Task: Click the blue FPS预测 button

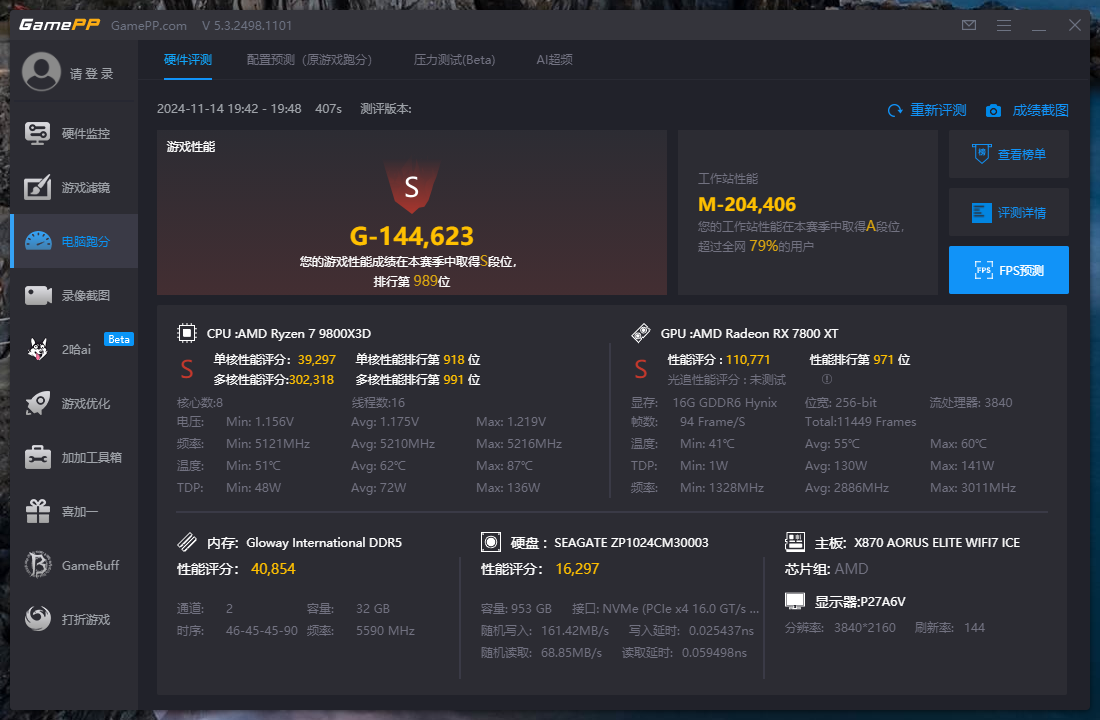Action: [x=1009, y=270]
